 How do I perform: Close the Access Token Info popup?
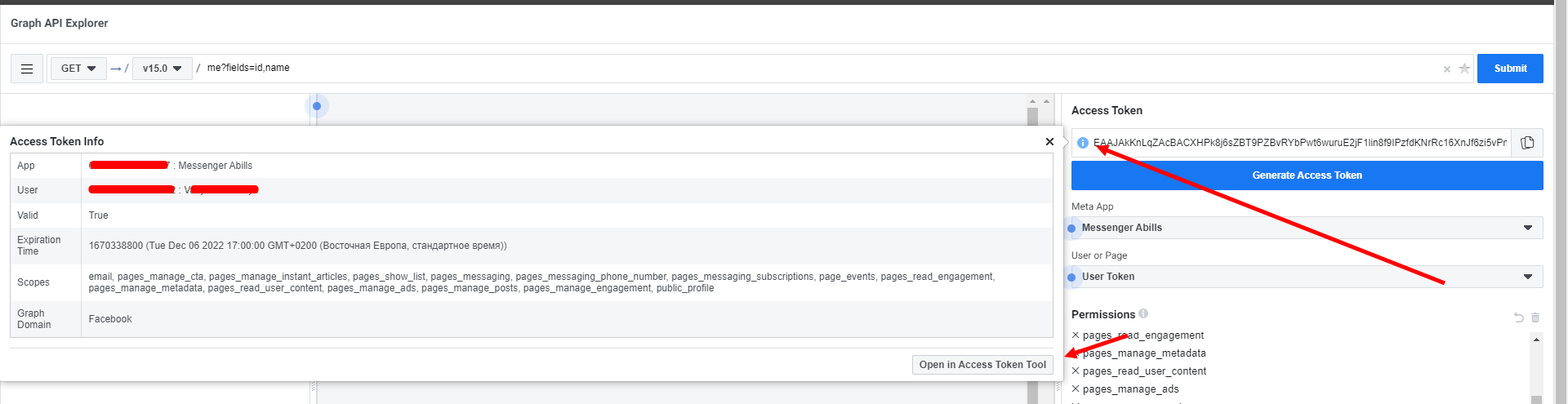pos(1049,141)
